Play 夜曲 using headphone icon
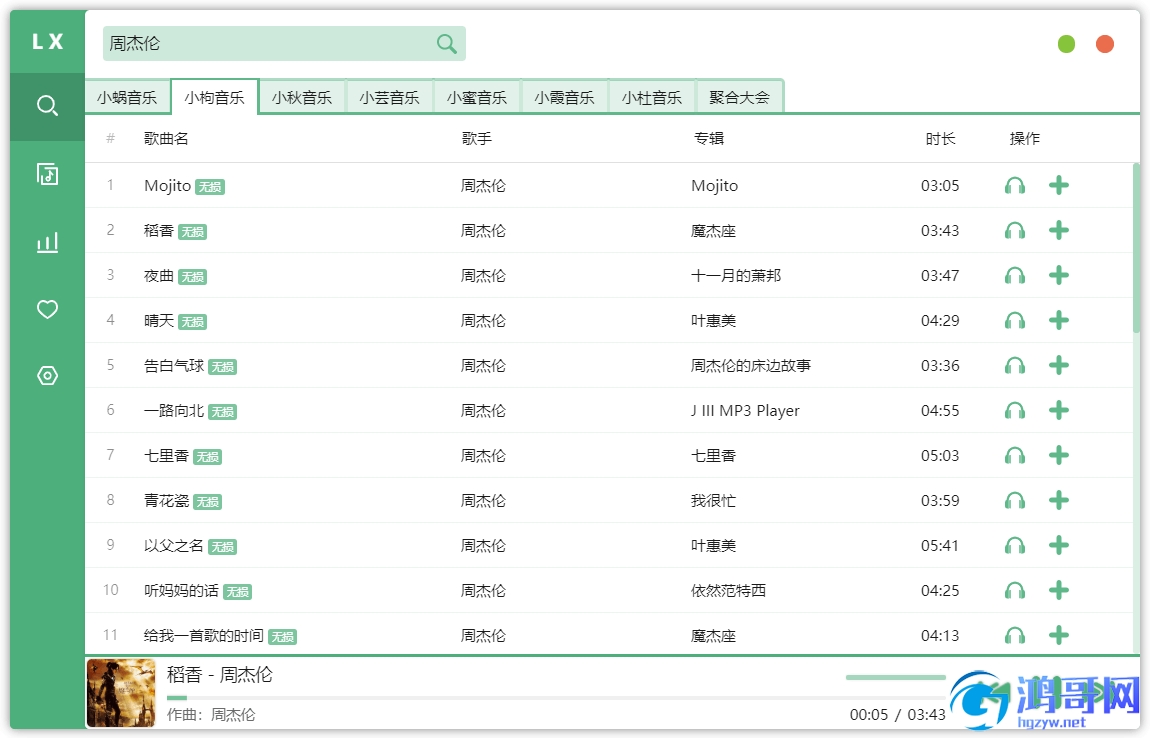 [x=1015, y=276]
